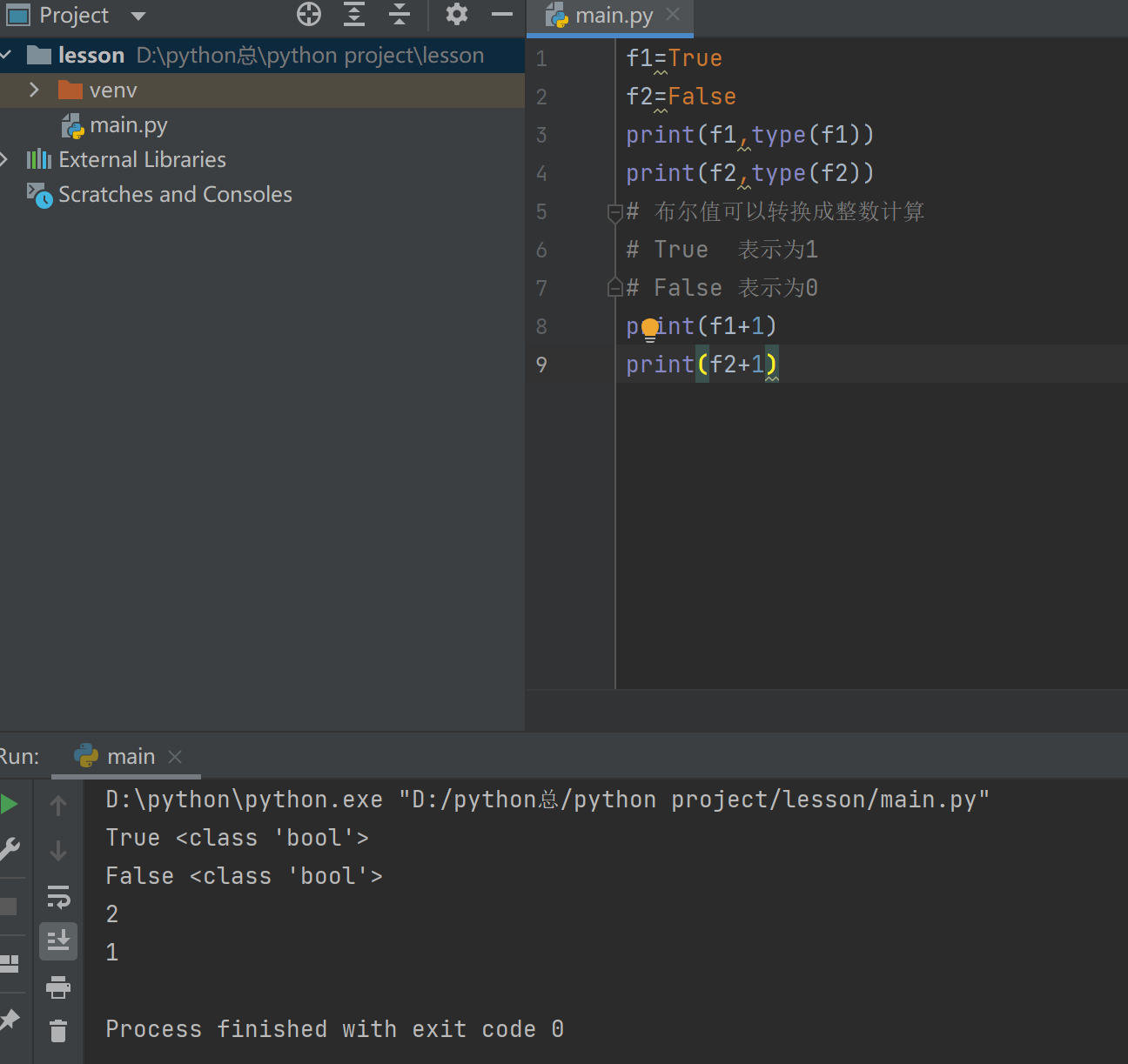Click the locate current file target icon
The image size is (1128, 1064).
point(309,14)
